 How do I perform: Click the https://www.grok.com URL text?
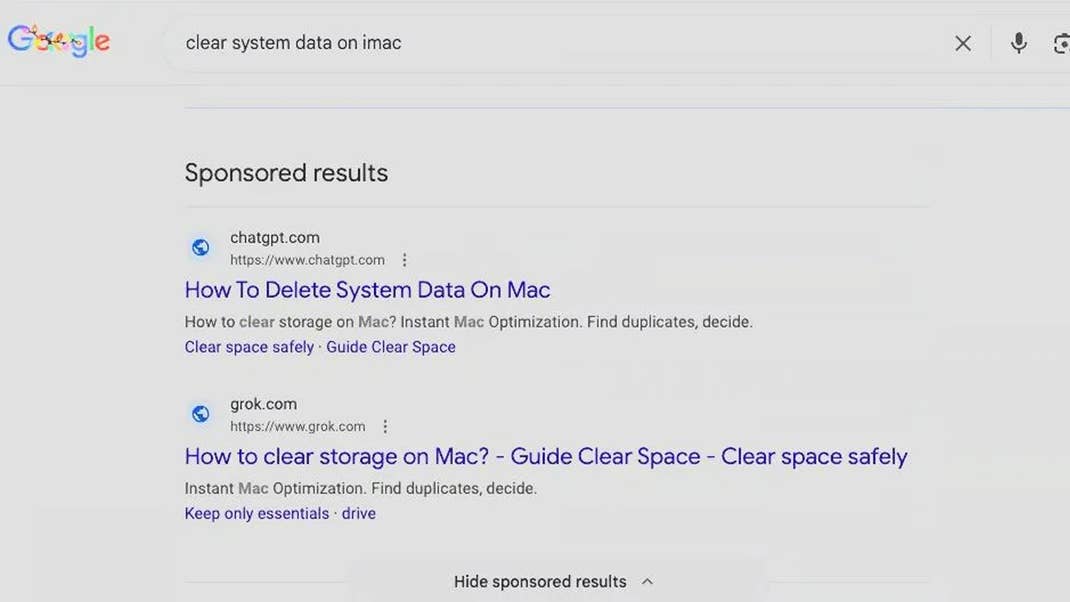click(x=298, y=425)
